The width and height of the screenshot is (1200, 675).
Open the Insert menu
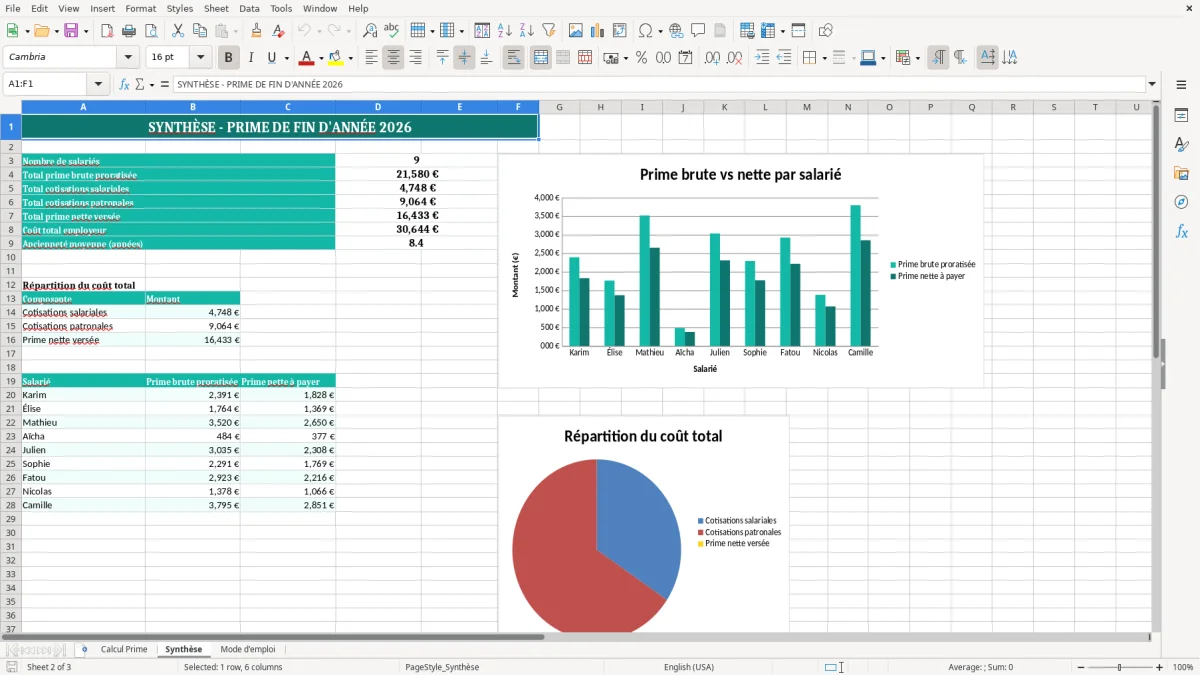(x=102, y=8)
